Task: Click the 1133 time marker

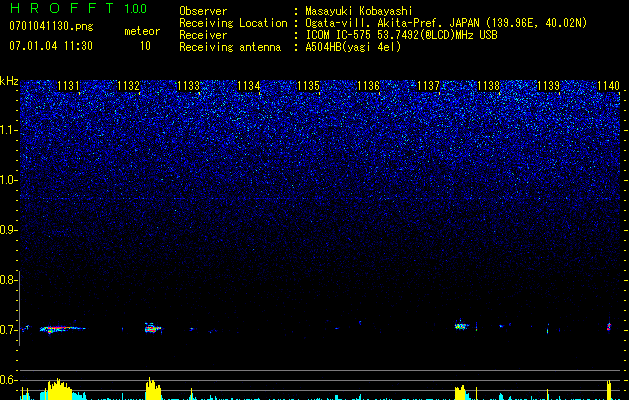Action: pyautogui.click(x=189, y=86)
